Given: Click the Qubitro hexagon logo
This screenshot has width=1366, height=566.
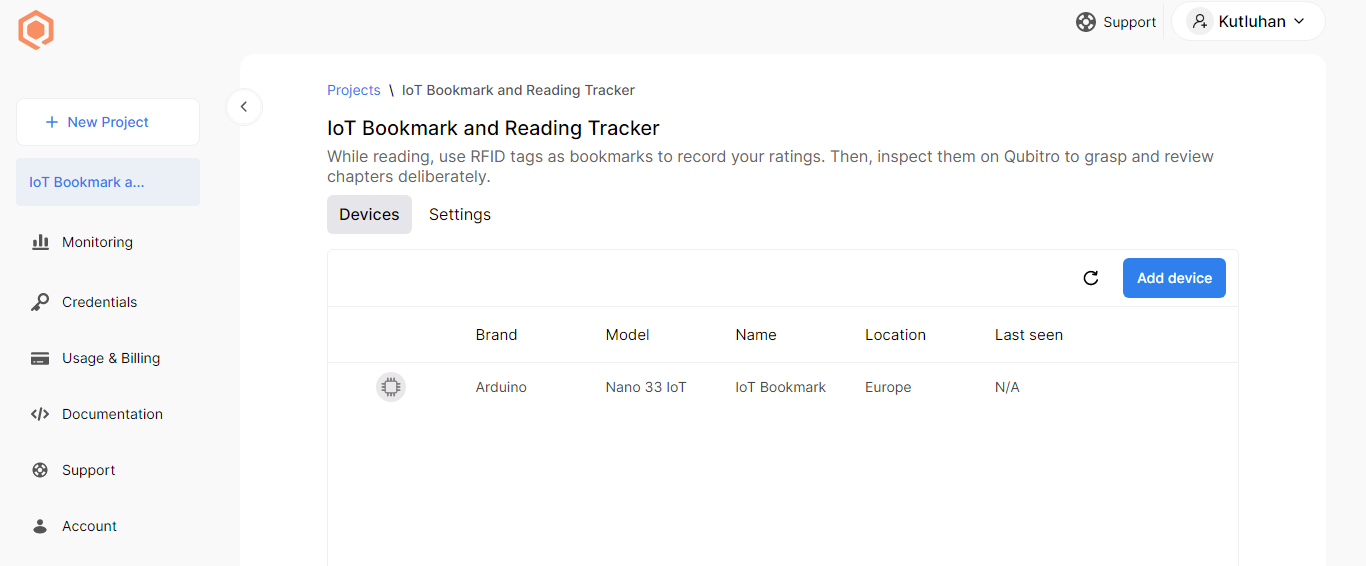Looking at the screenshot, I should 36,30.
